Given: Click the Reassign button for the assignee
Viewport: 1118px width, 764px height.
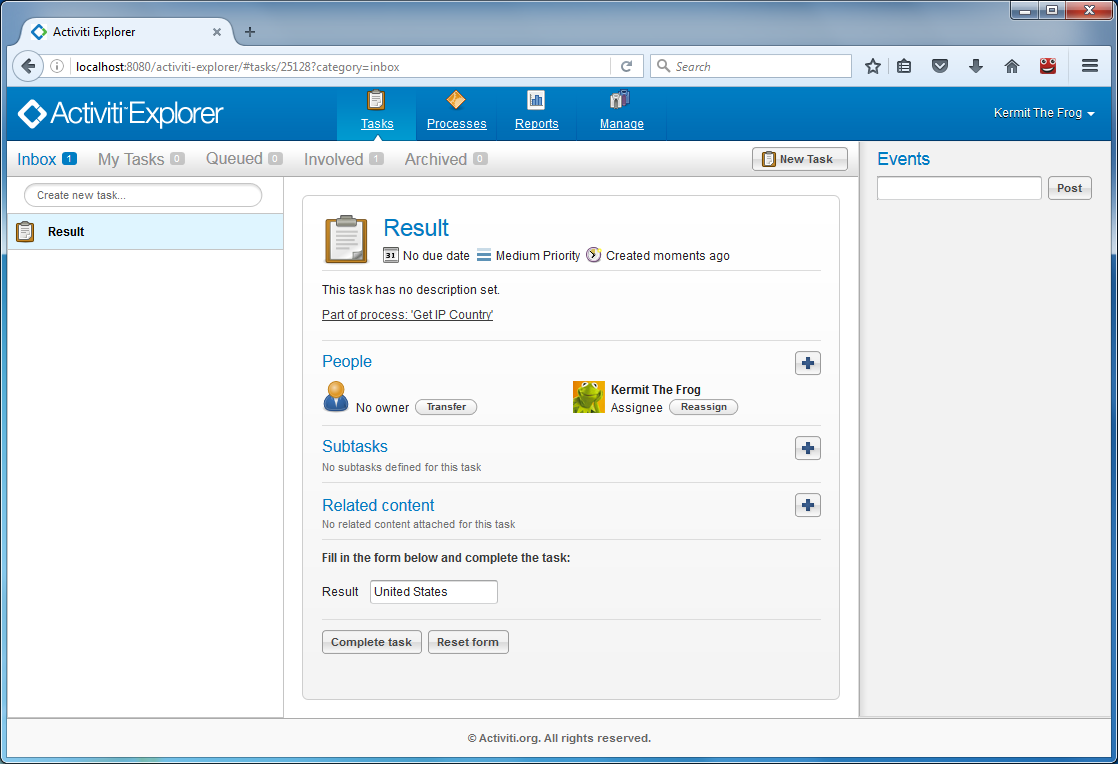Looking at the screenshot, I should coord(703,407).
